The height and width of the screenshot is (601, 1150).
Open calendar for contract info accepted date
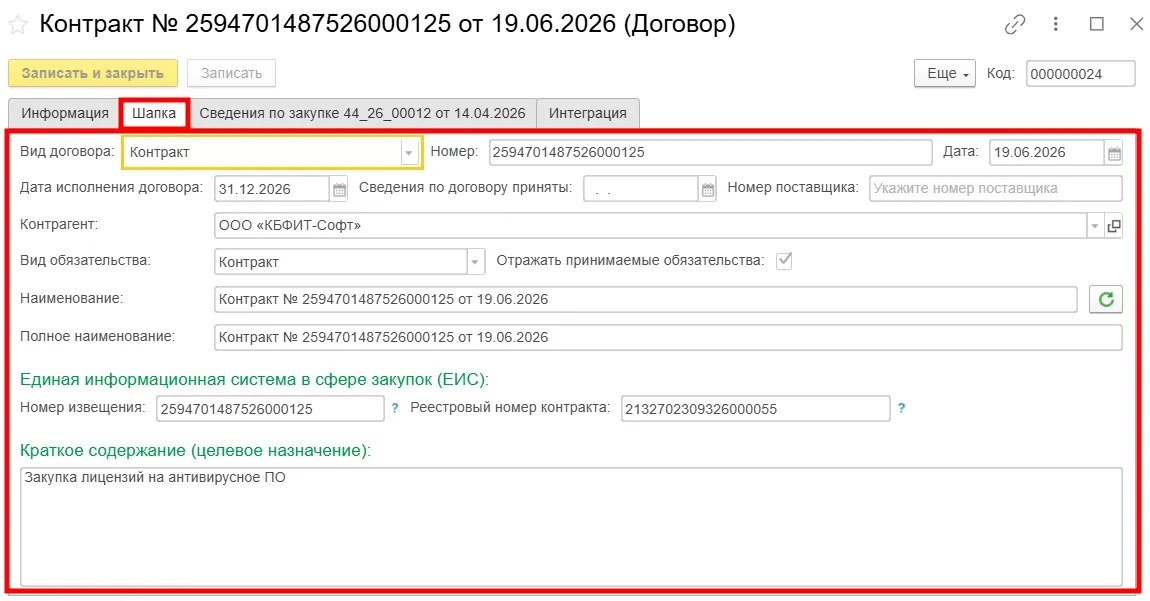click(x=707, y=189)
